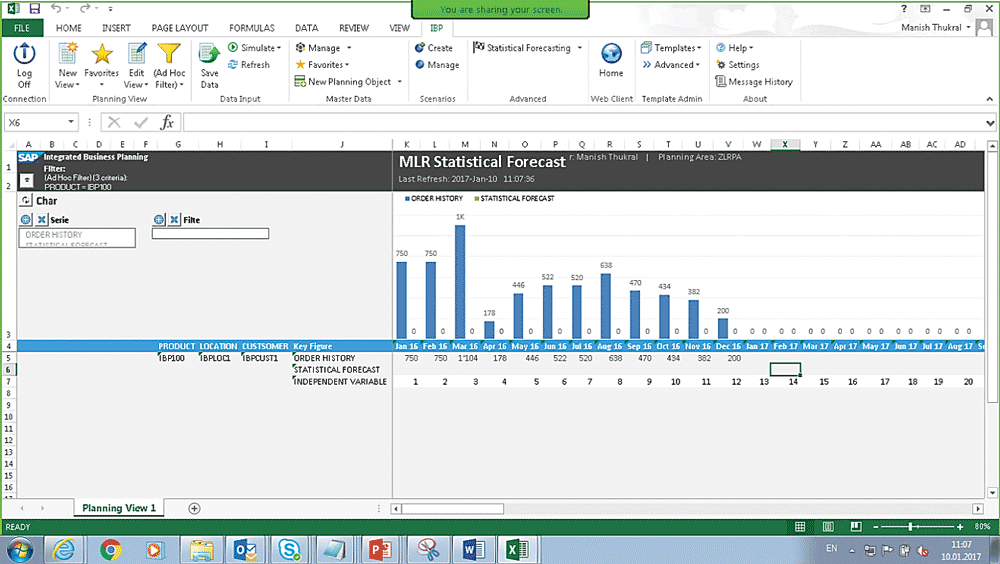Viewport: 1000px width, 564px height.
Task: Add a new sheet with plus button
Action: (x=195, y=508)
